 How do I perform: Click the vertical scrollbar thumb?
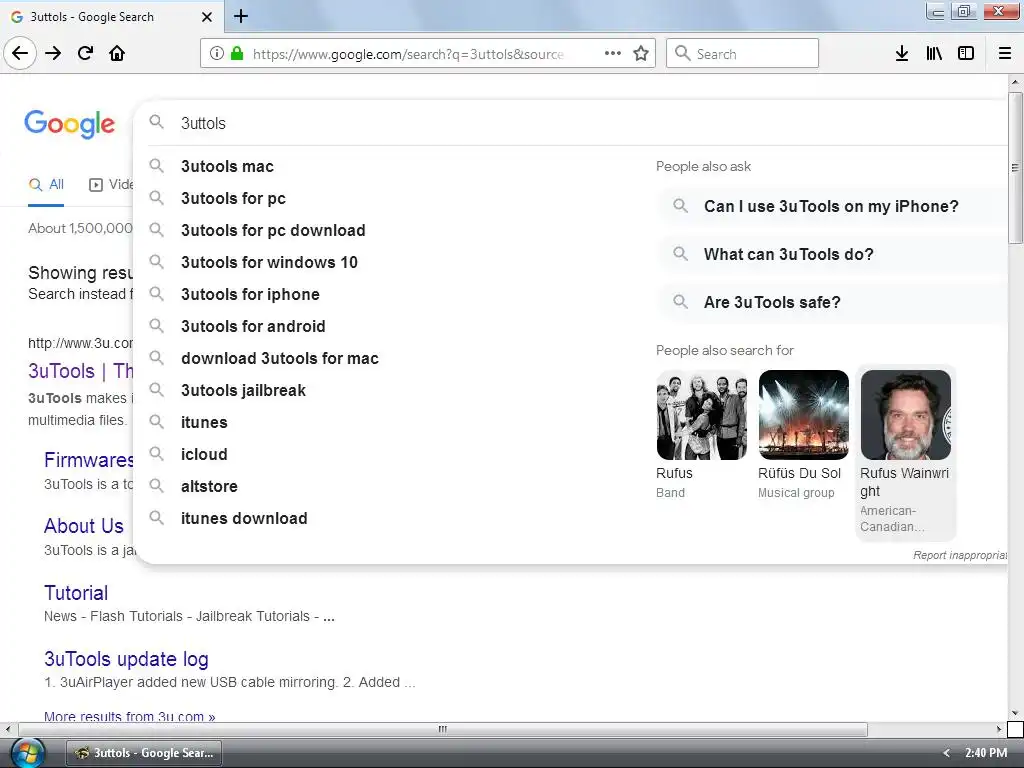click(x=1015, y=168)
